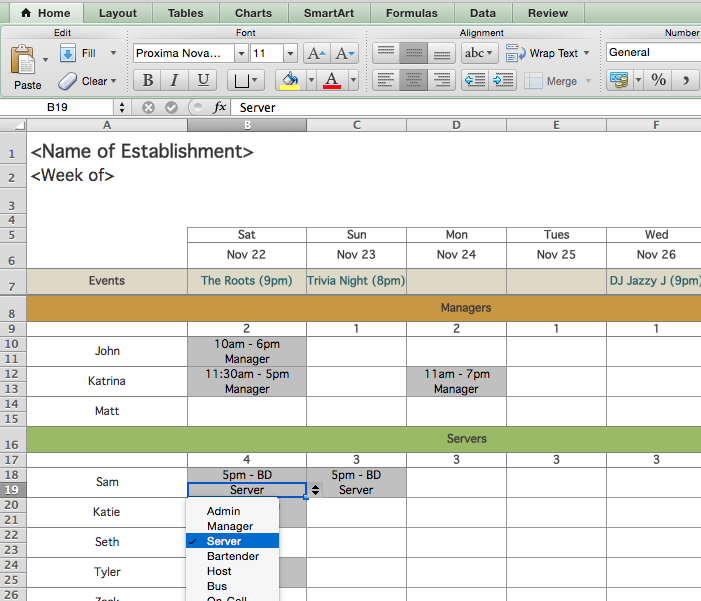Switch to Tables tab
Screen dimensions: 701x601
[186, 13]
